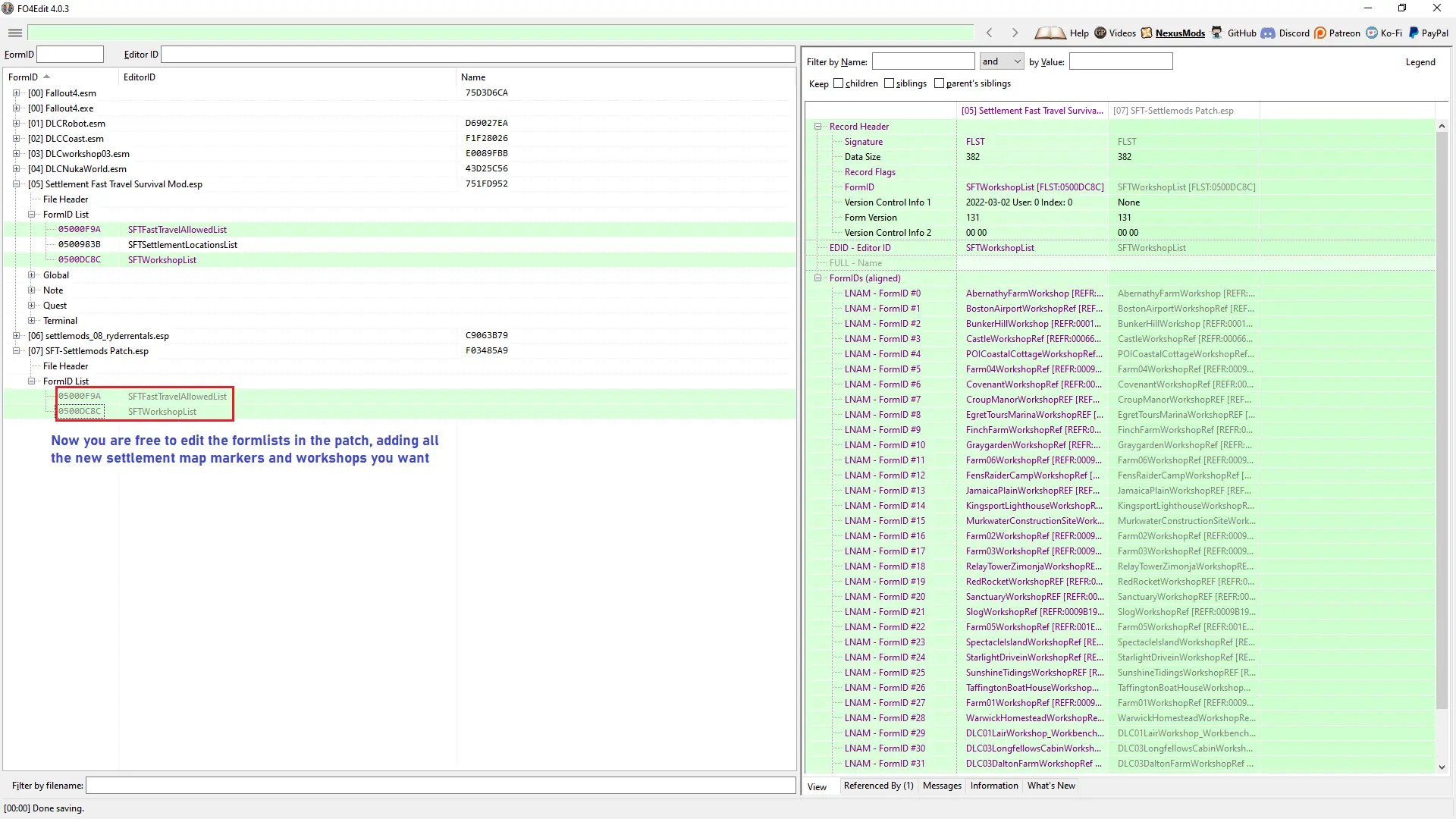The height and width of the screenshot is (819, 1456).
Task: Select 0500983B SFTSettlementLocationsList record
Action: click(400, 245)
